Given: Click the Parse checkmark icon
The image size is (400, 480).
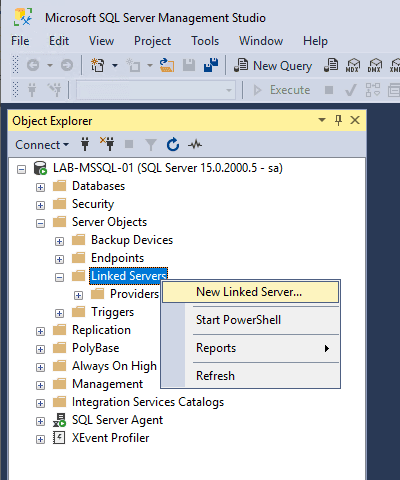Looking at the screenshot, I should point(350,90).
